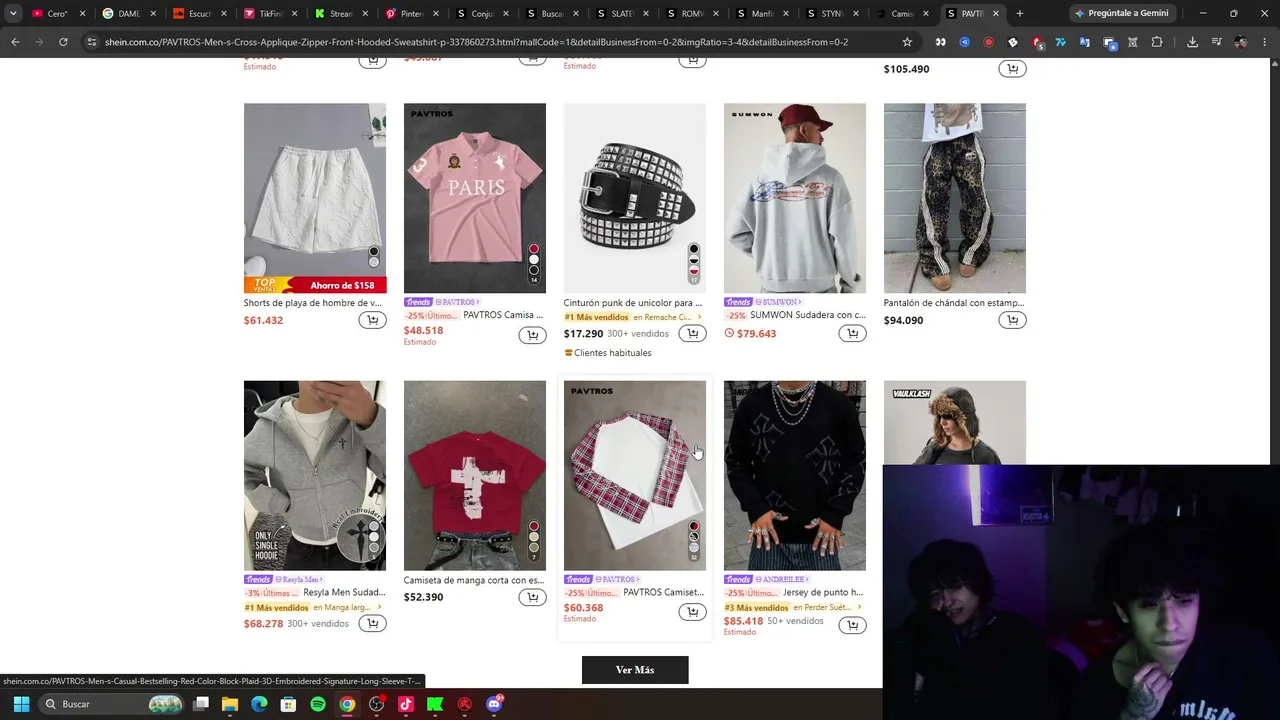Add the $52.390 Camiseta de manga corta to cart
The image size is (1280, 720).
(532, 597)
